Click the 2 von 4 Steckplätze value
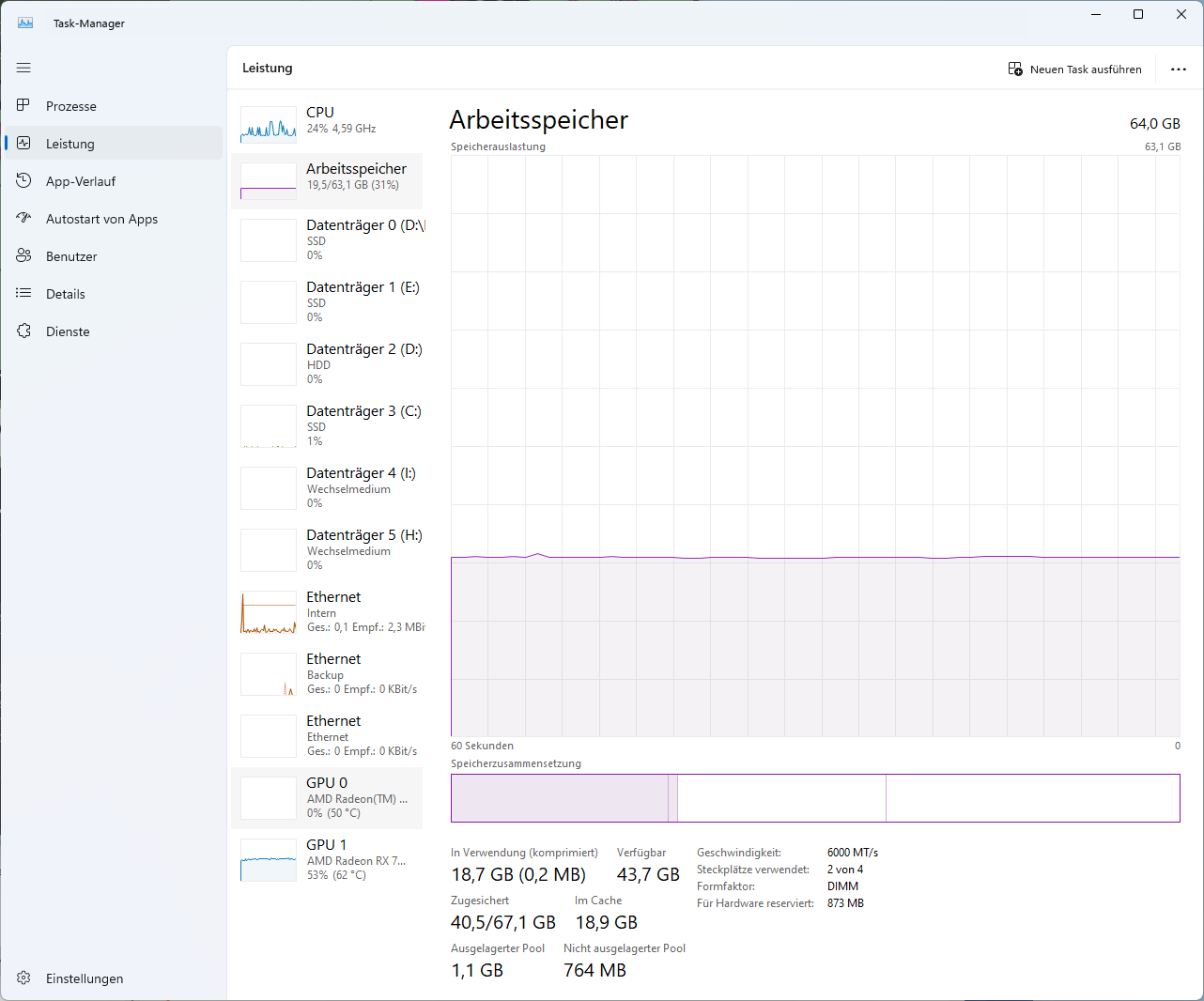 click(x=845, y=870)
